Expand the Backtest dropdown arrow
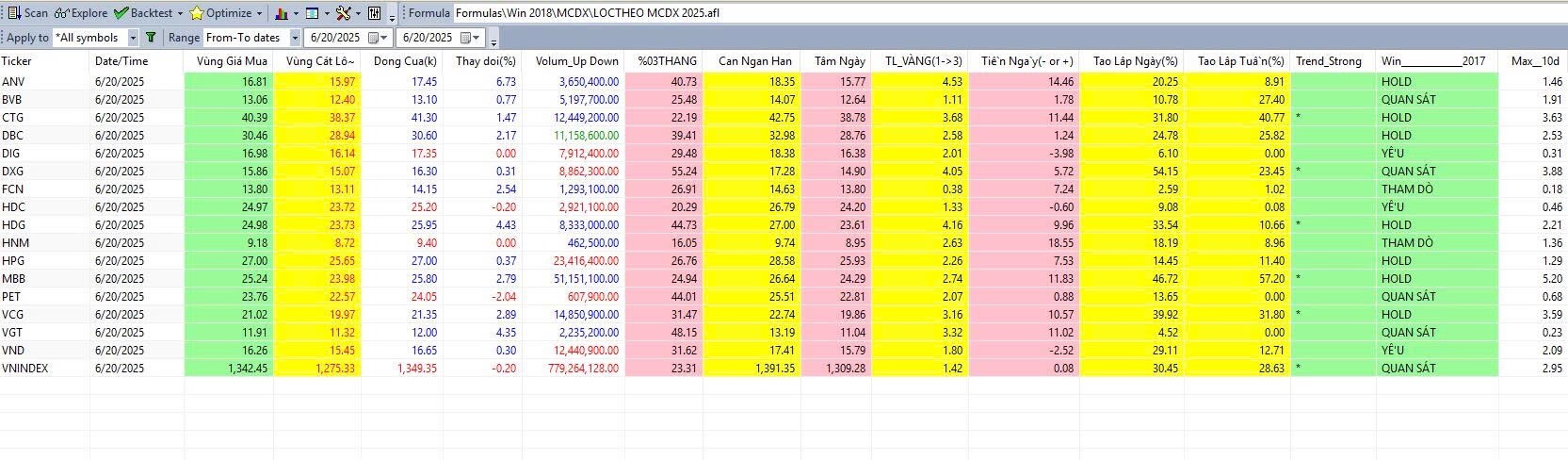The image size is (1568, 460). coord(180,13)
